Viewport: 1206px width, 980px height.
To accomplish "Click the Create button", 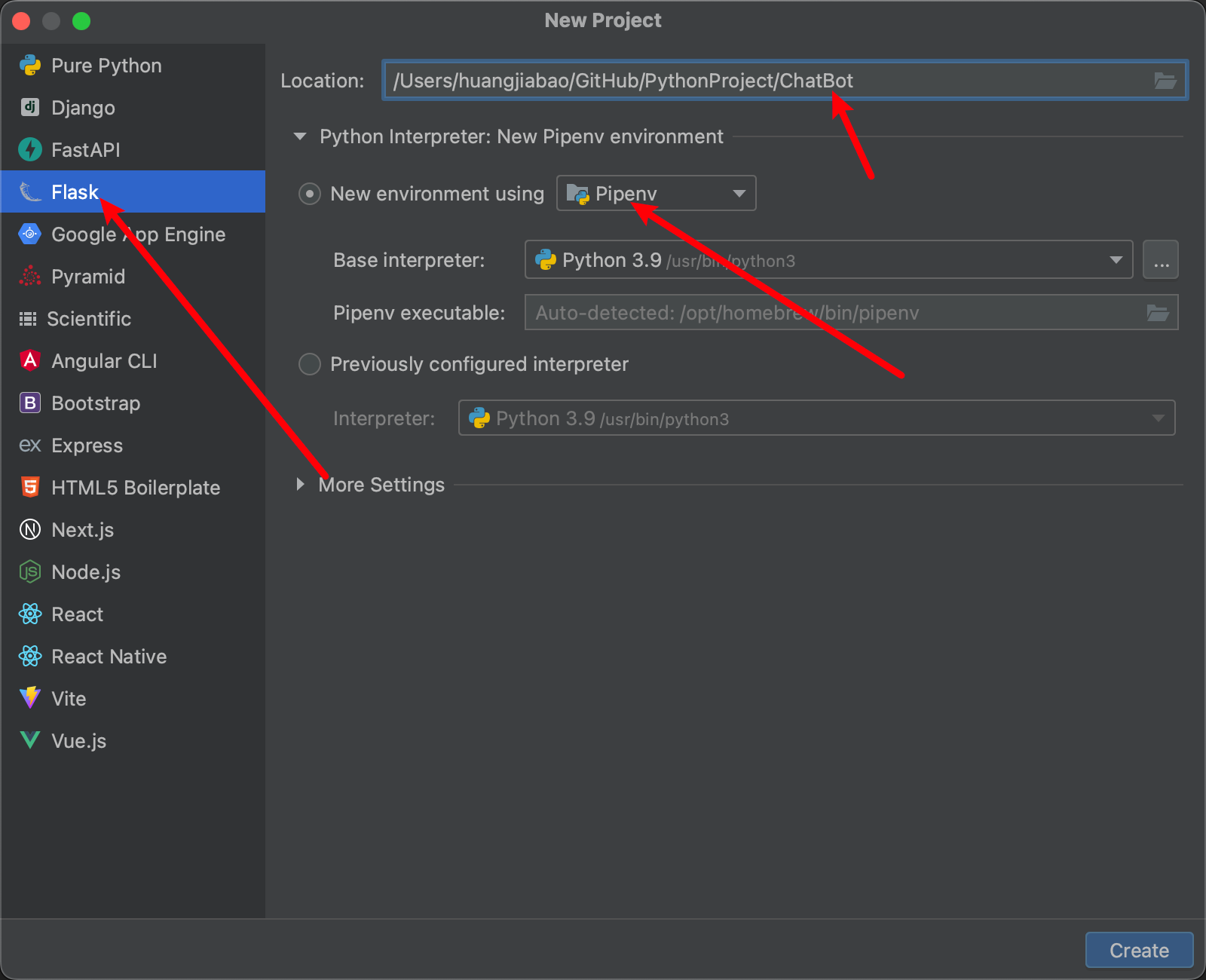I will coord(1139,950).
